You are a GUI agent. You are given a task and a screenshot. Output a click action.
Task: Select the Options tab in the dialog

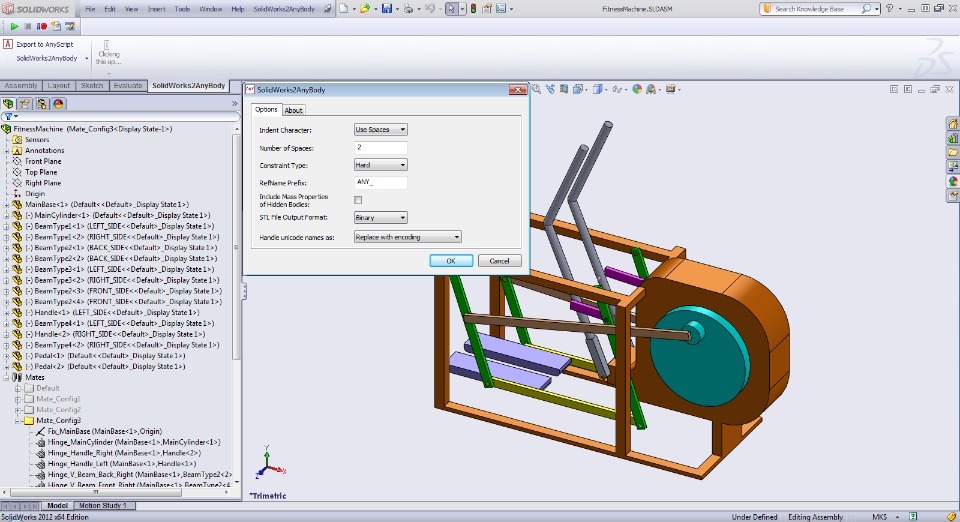tap(266, 110)
